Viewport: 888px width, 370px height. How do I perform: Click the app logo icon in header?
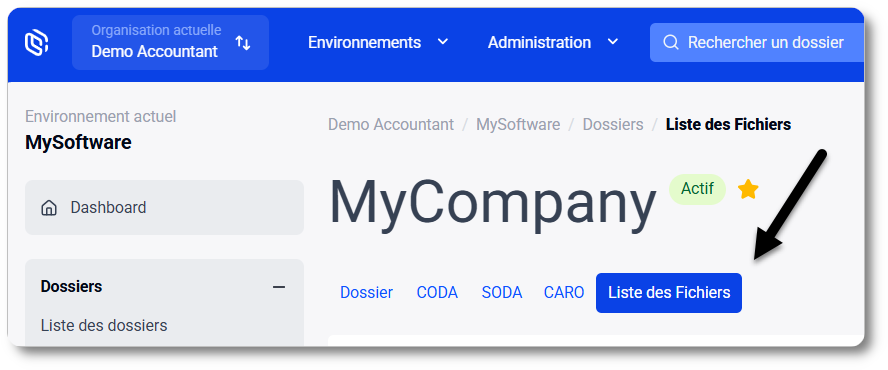click(37, 43)
